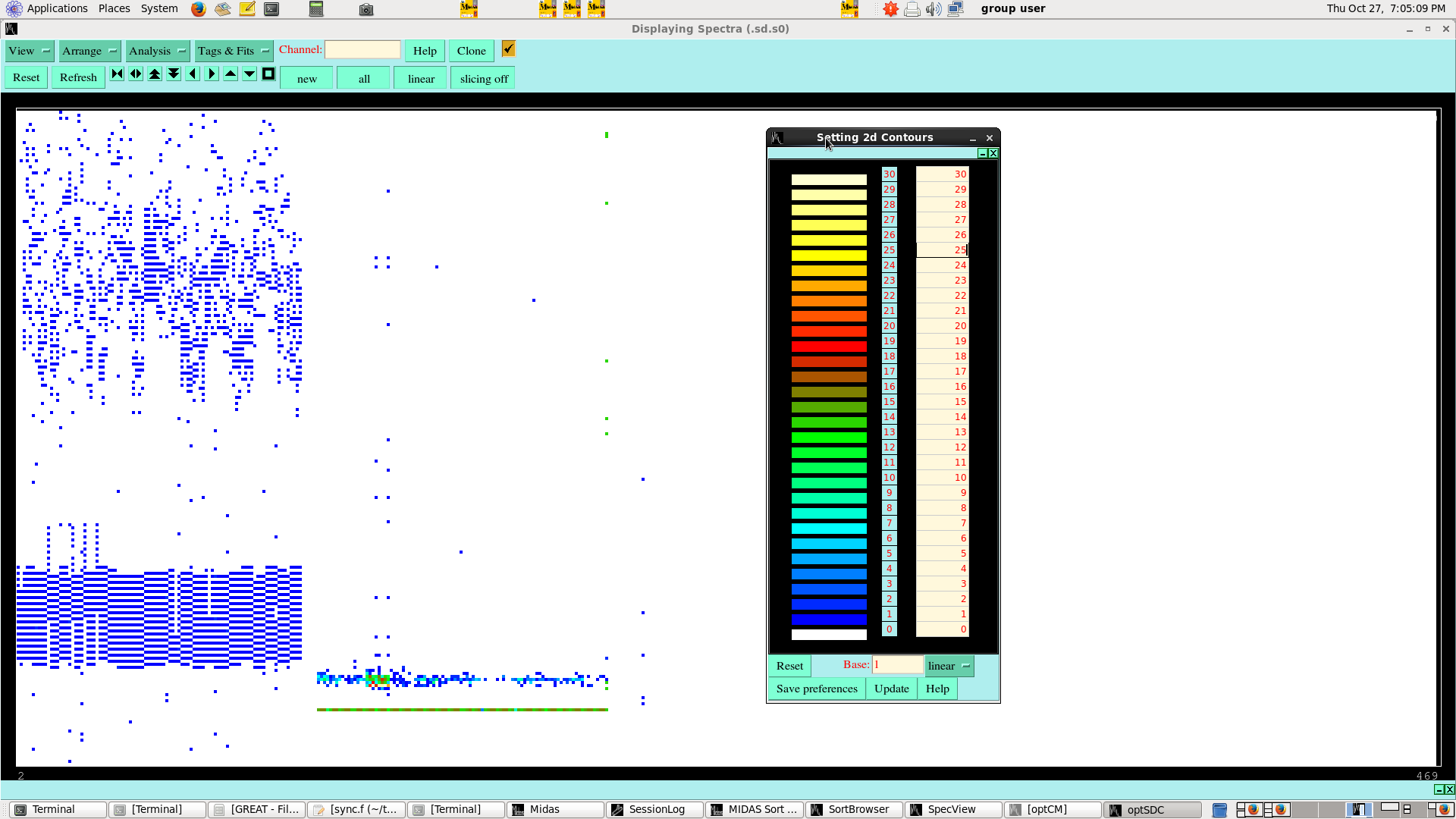This screenshot has width=1456, height=819.
Task: Click the right arrow toolbar icon
Action: tap(212, 74)
